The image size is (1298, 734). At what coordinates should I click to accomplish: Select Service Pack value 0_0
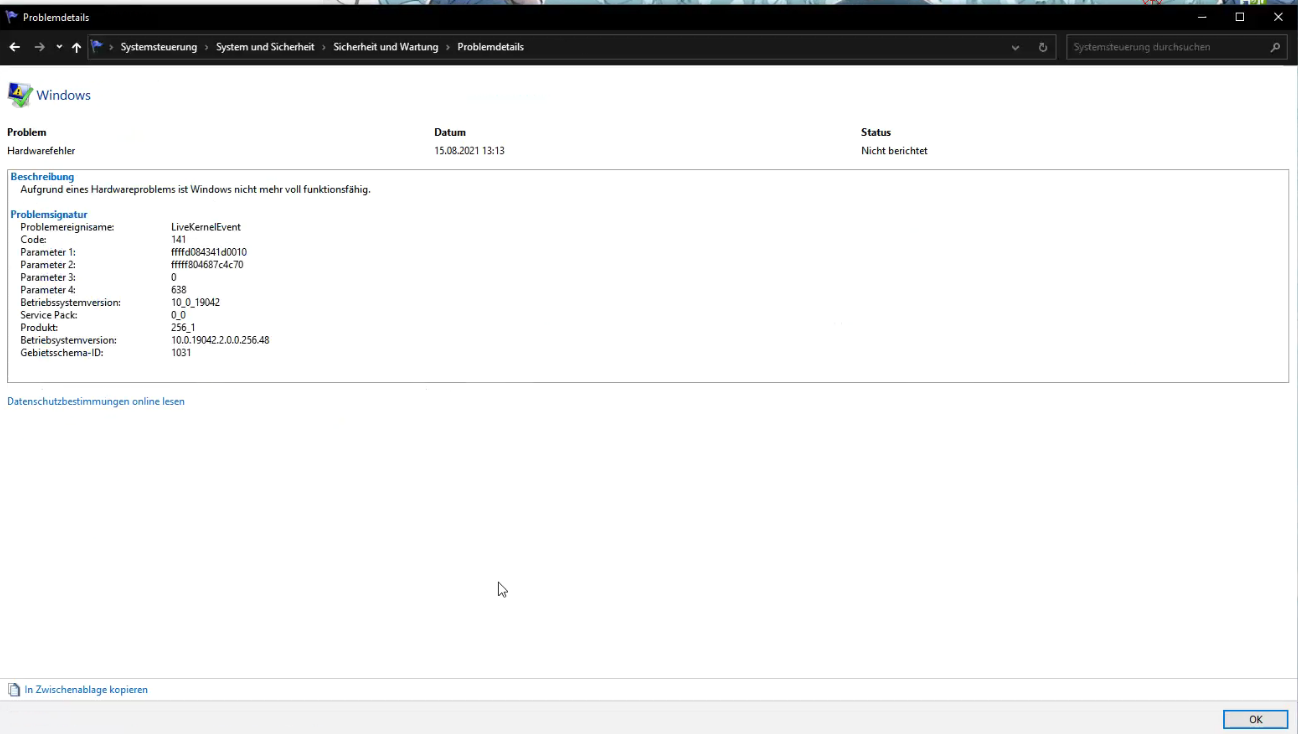click(x=178, y=315)
